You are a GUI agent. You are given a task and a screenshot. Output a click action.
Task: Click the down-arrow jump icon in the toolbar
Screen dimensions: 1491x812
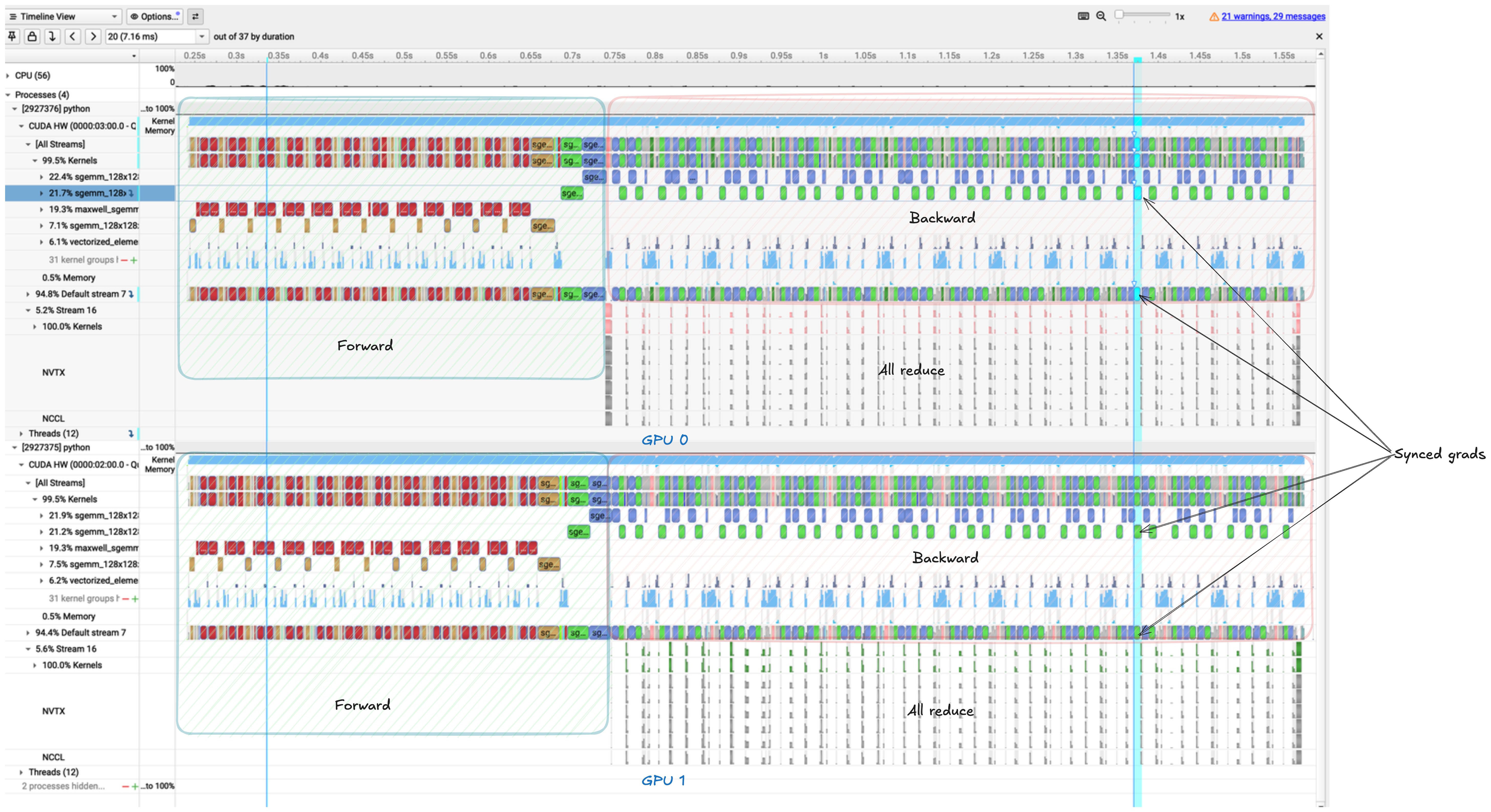pyautogui.click(x=52, y=36)
